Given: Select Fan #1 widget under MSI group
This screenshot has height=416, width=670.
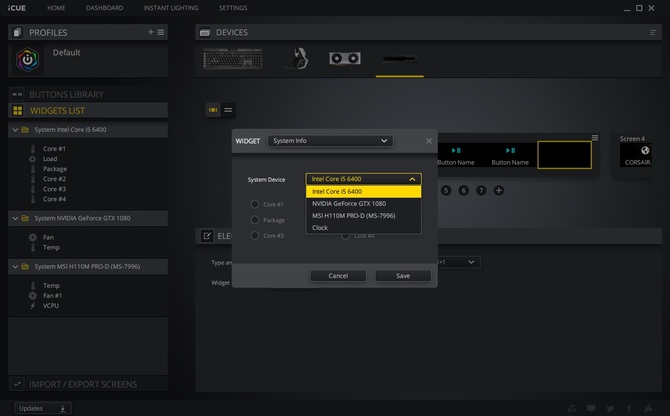Looking at the screenshot, I should (52, 296).
